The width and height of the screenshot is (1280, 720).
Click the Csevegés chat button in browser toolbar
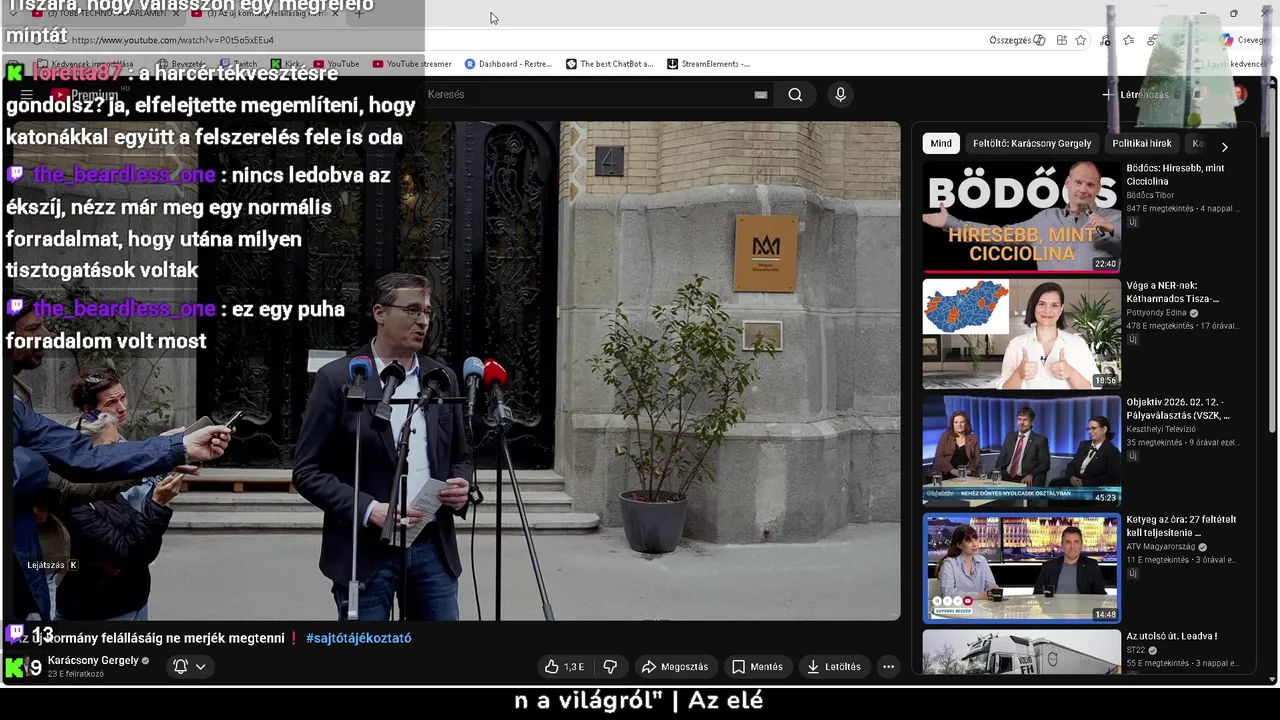1245,40
